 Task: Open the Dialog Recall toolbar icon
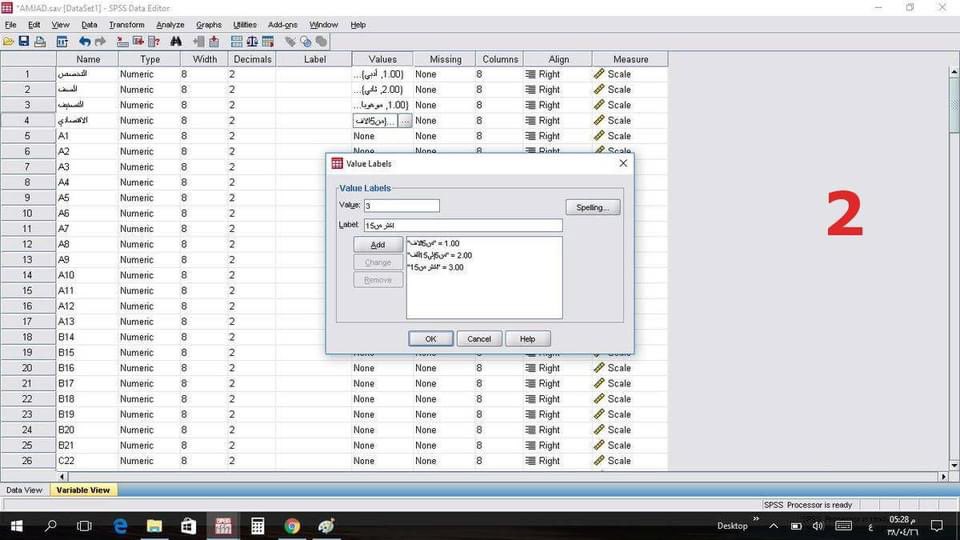[x=62, y=42]
